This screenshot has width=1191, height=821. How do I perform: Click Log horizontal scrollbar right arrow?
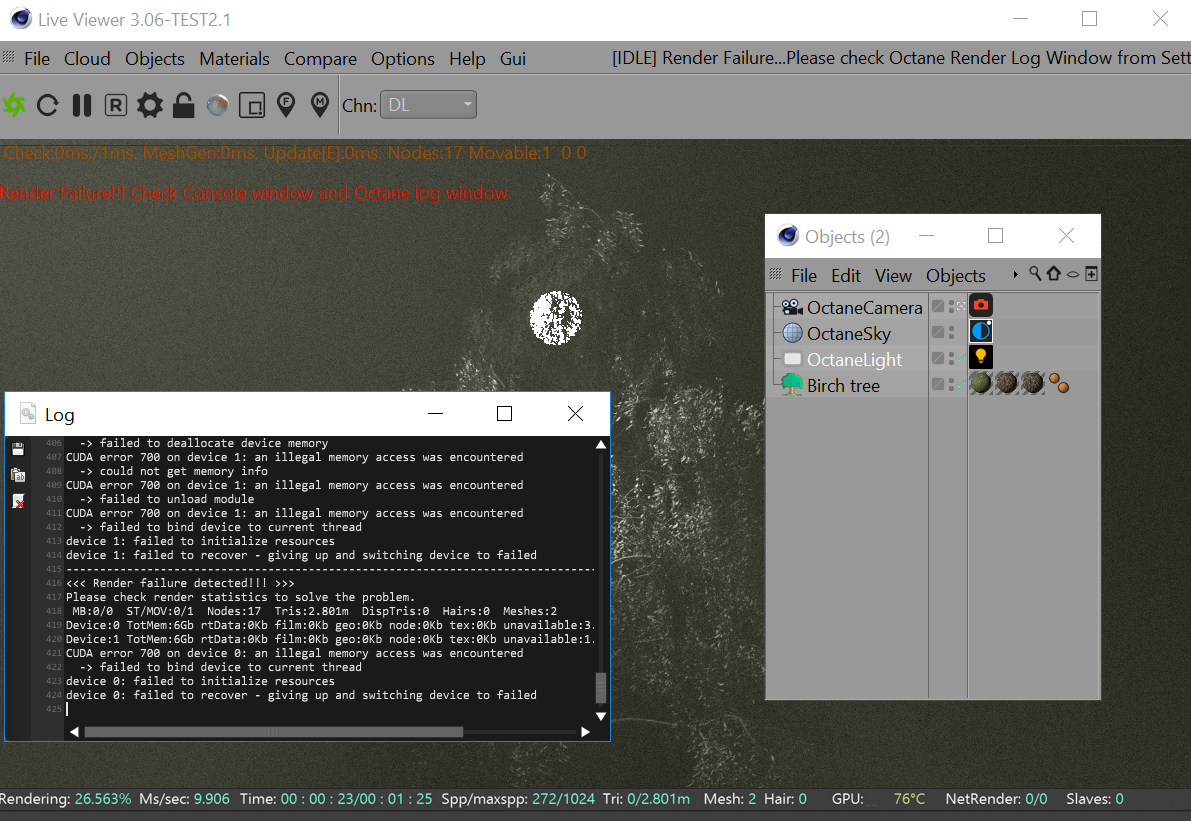pyautogui.click(x=585, y=732)
